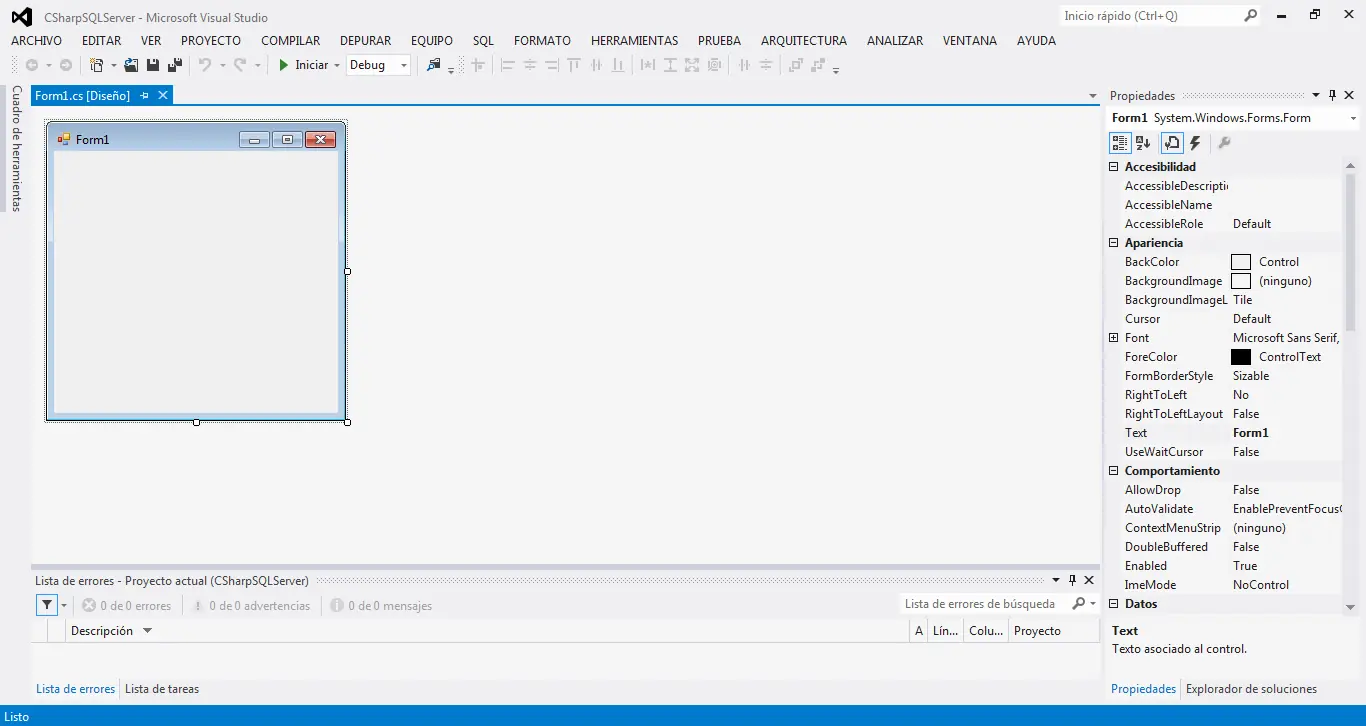This screenshot has width=1366, height=726.
Task: Click the navigate forward arrow icon
Action: [x=66, y=65]
